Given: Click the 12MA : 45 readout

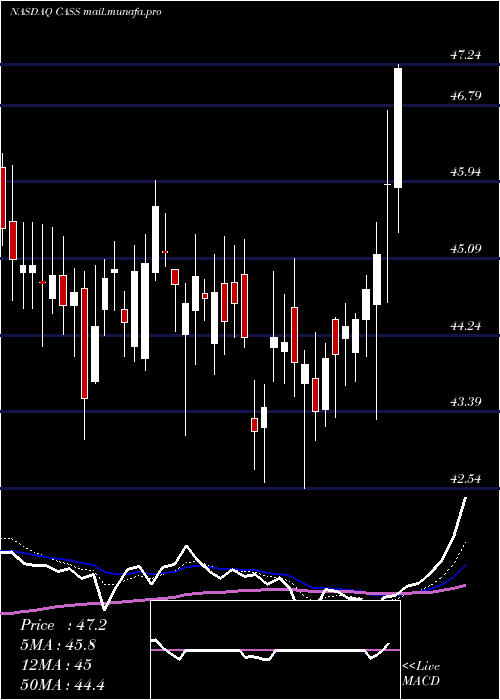Looking at the screenshot, I should (56, 664).
